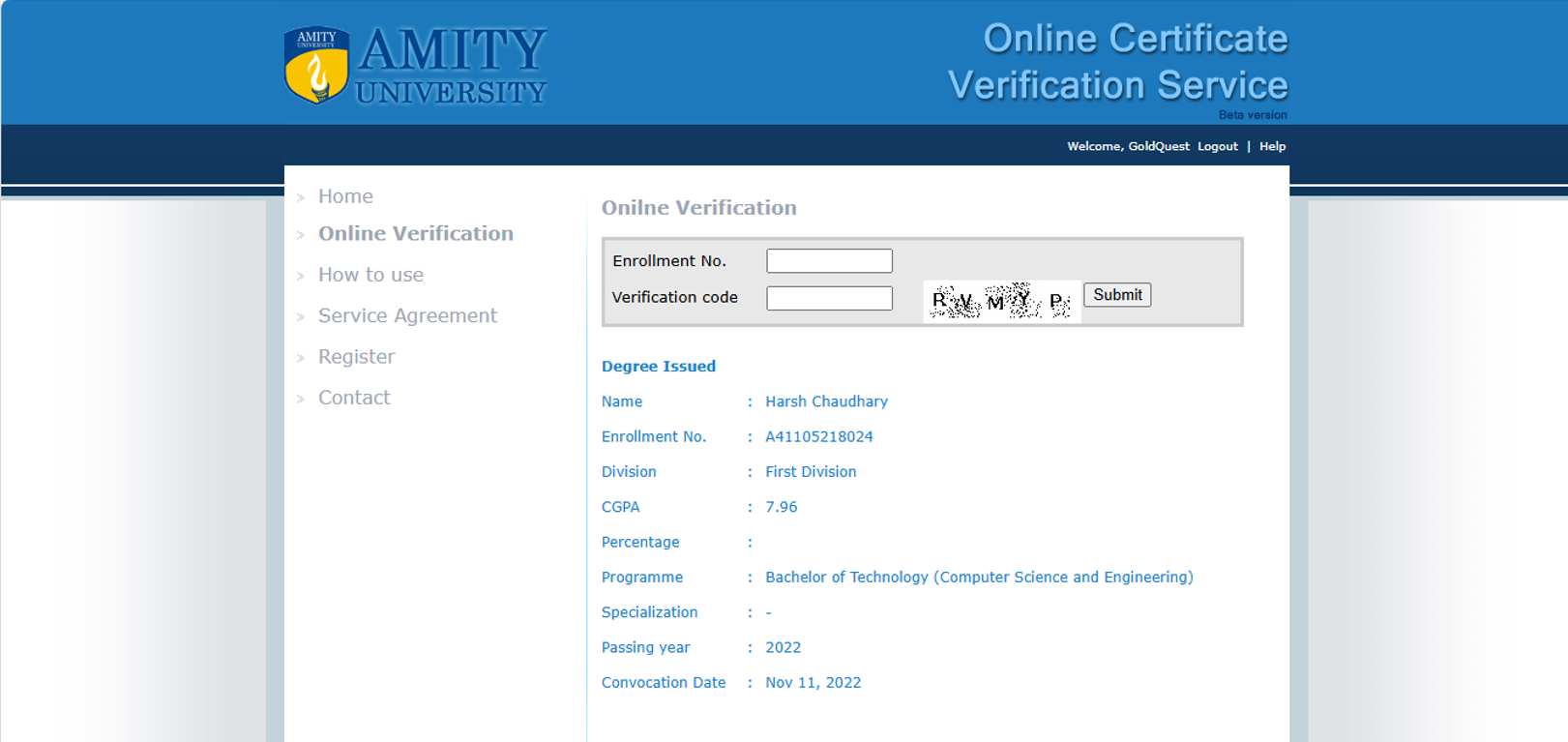Focus the Verification code input field
This screenshot has height=742, width=1568.
829,298
